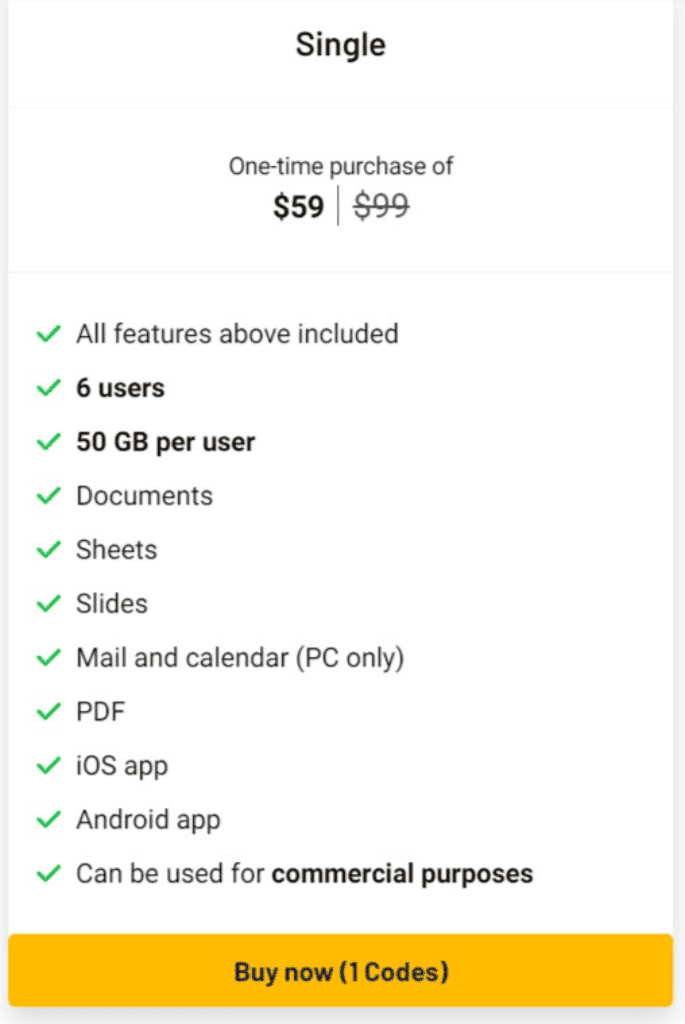Click the checkmark next to commercial purposes
The image size is (685, 1024).
pos(48,874)
